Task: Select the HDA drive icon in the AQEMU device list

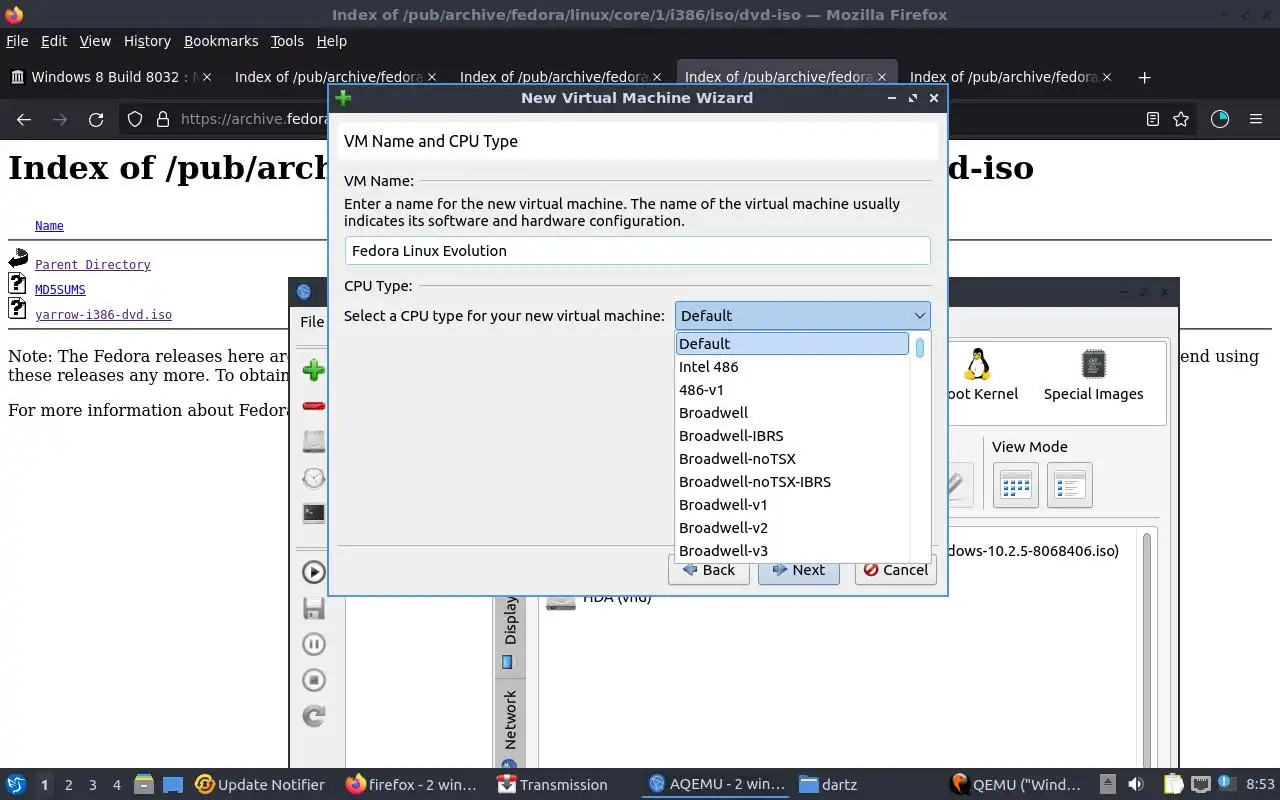Action: point(561,601)
